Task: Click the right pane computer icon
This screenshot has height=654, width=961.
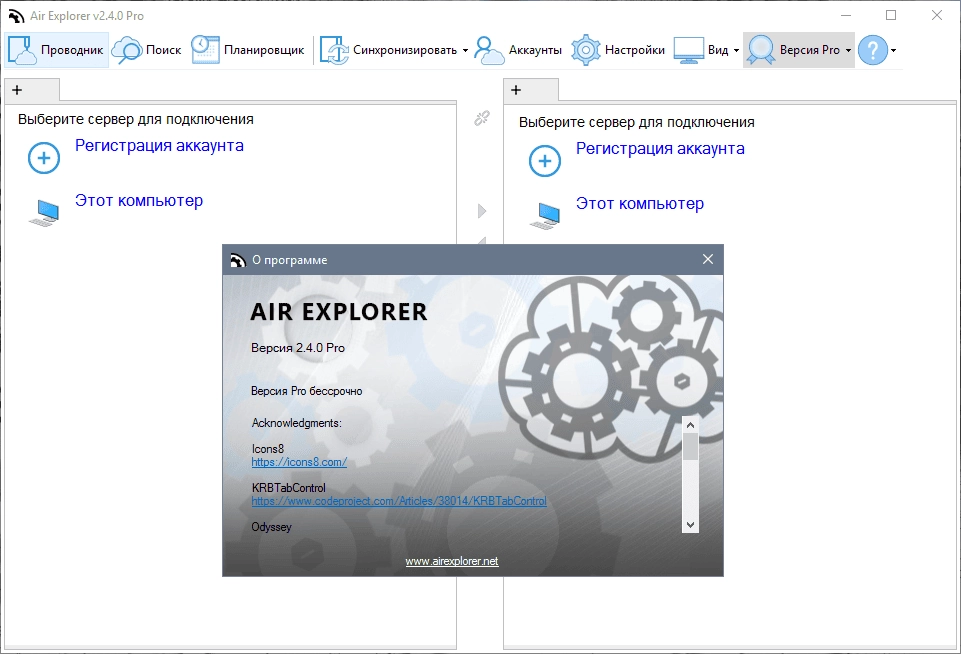Action: pyautogui.click(x=545, y=216)
